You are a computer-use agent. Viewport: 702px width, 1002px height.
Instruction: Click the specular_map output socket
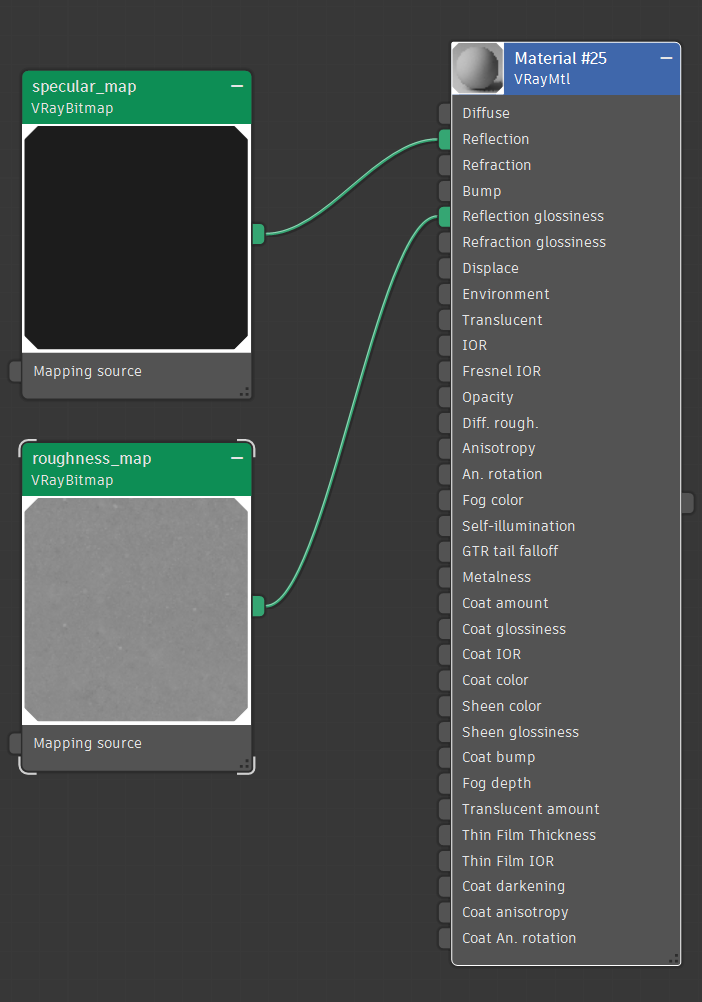point(258,234)
